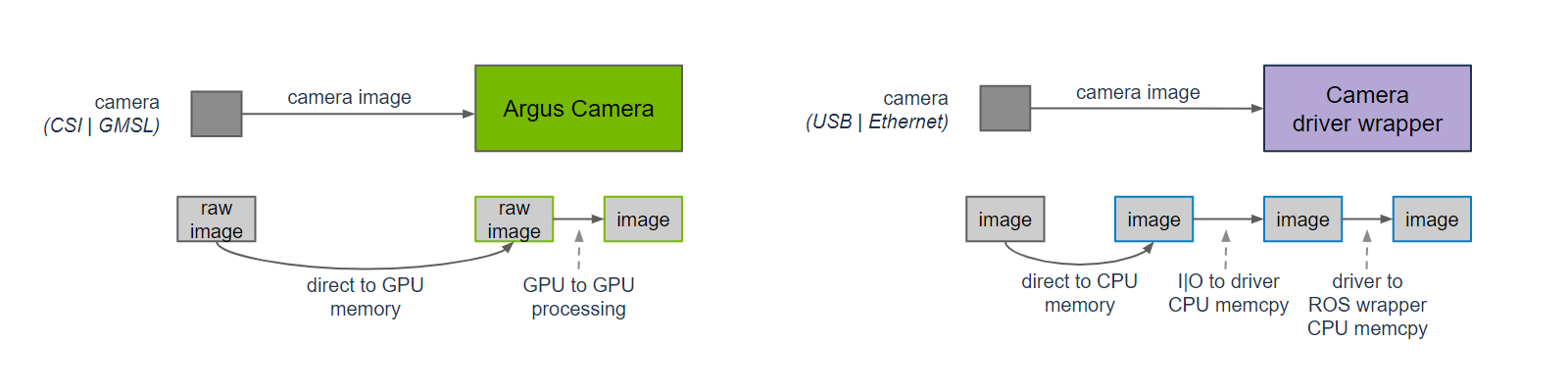This screenshot has height=392, width=1568.
Task: Click the "GPU to GPU processing" label
Action: point(578,297)
